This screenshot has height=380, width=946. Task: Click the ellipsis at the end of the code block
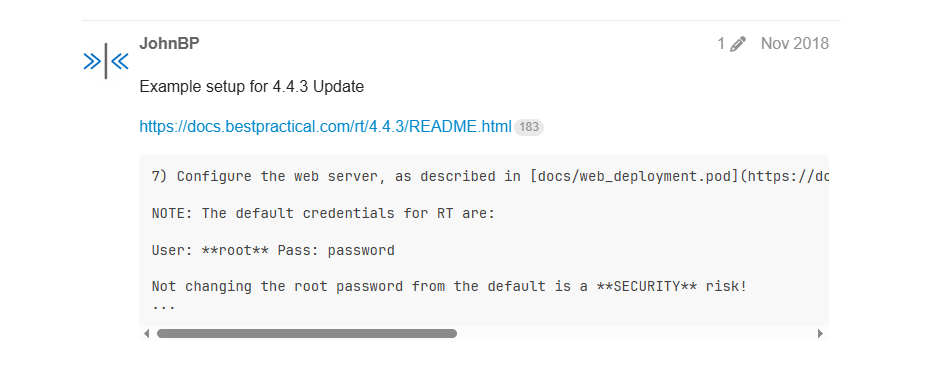click(x=163, y=306)
